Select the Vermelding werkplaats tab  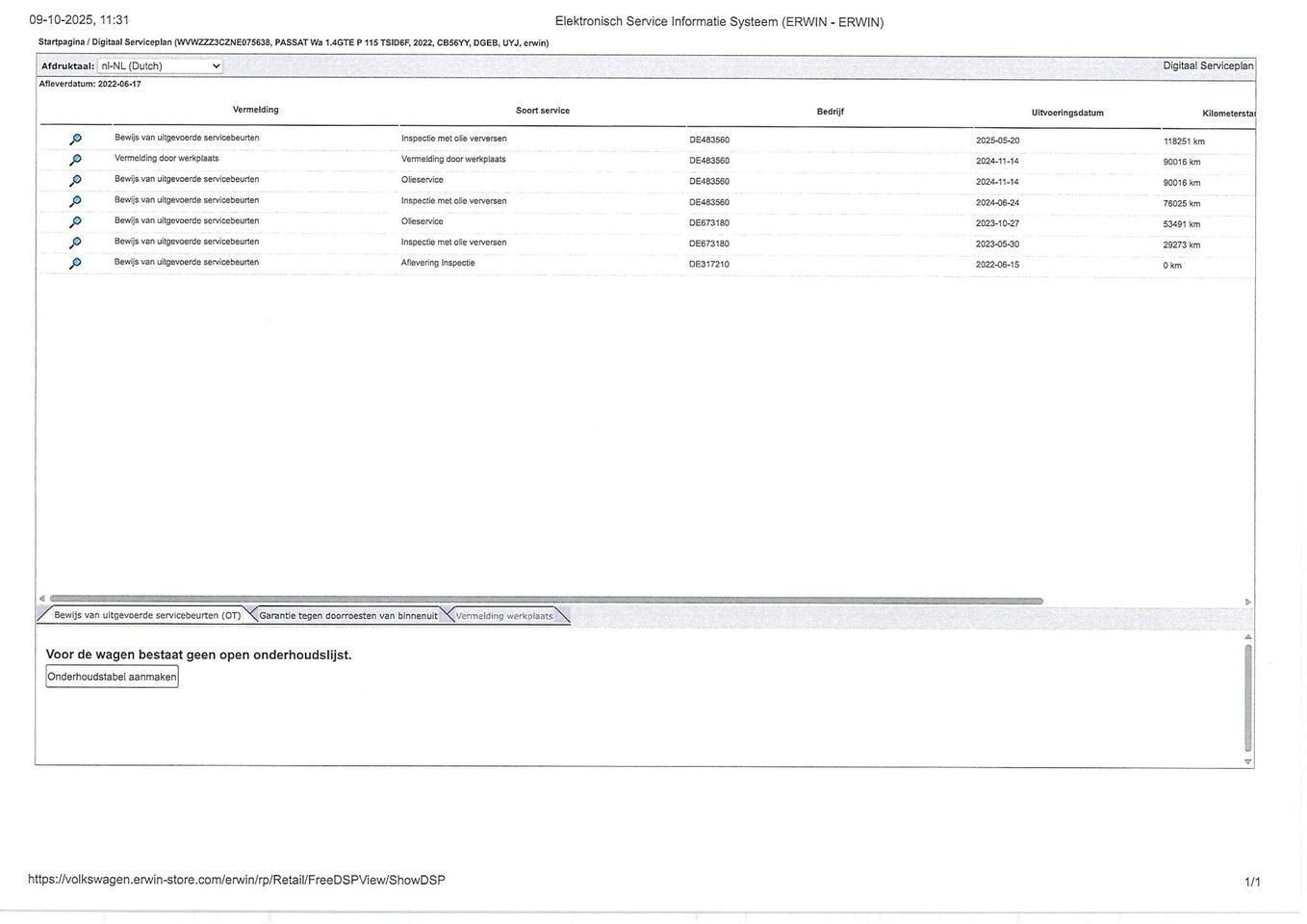tap(504, 616)
